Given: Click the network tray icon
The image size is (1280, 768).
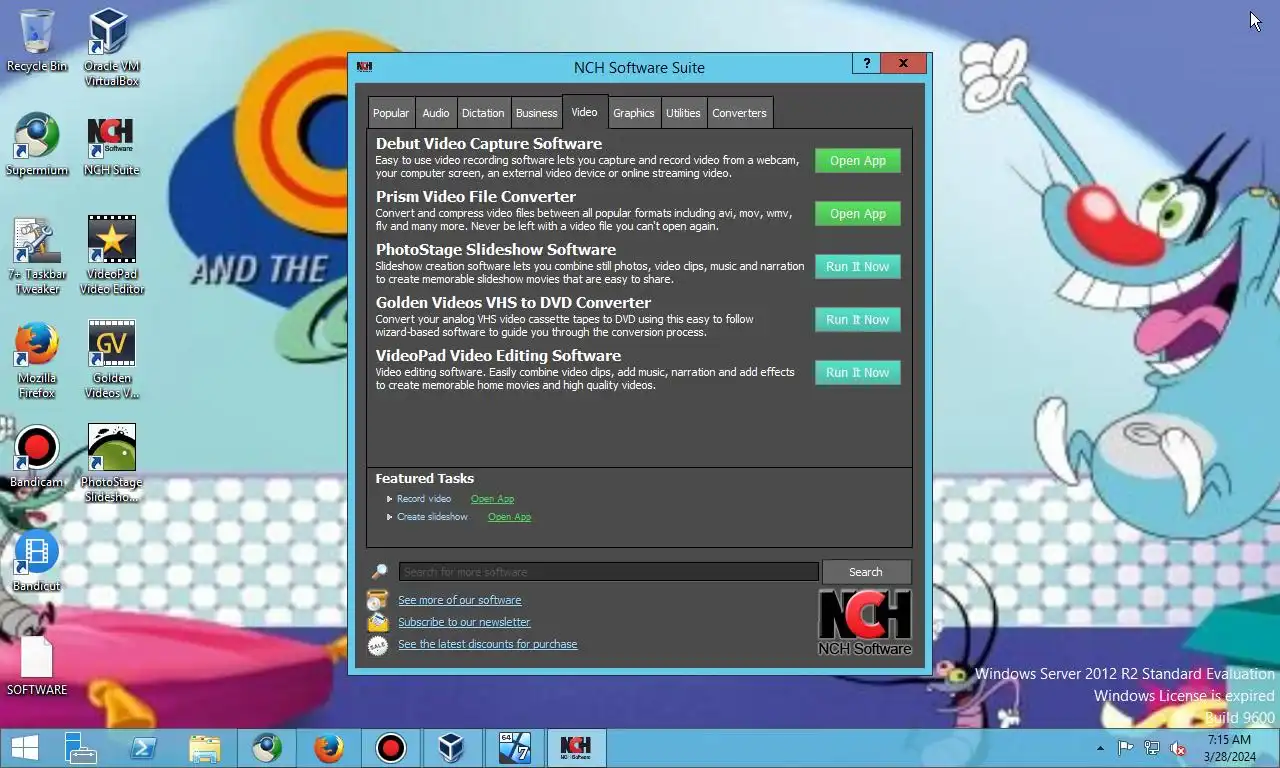Looking at the screenshot, I should tap(1152, 748).
